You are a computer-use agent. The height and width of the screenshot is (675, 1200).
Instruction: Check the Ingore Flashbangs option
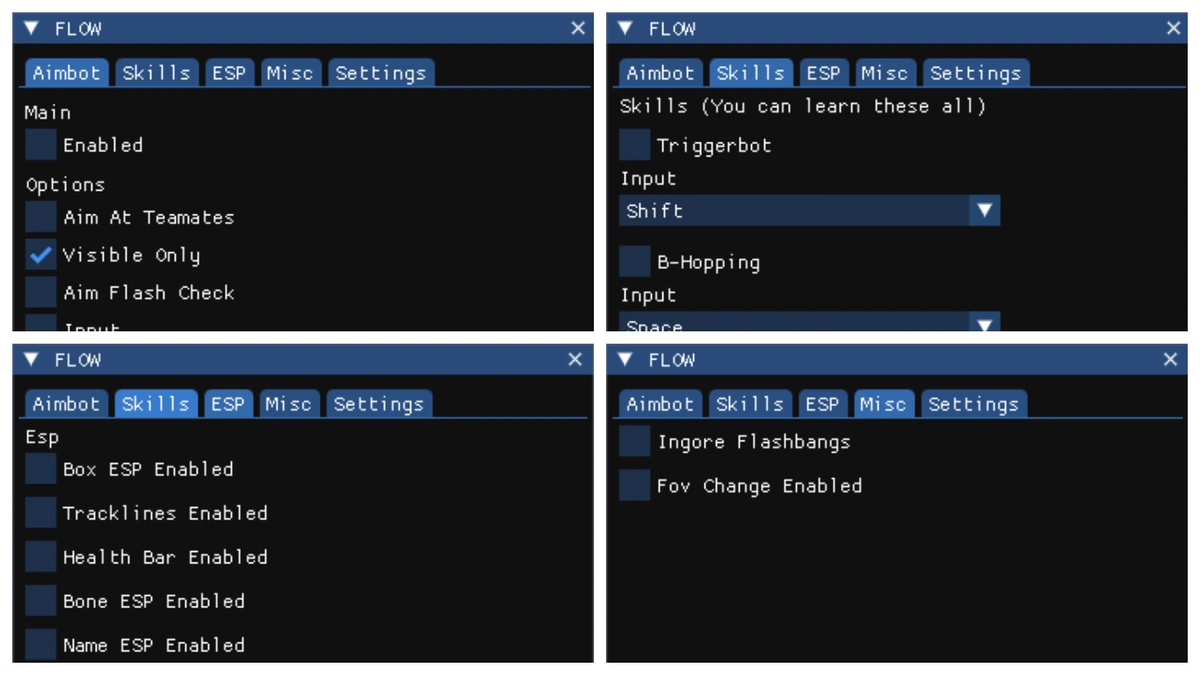(635, 441)
